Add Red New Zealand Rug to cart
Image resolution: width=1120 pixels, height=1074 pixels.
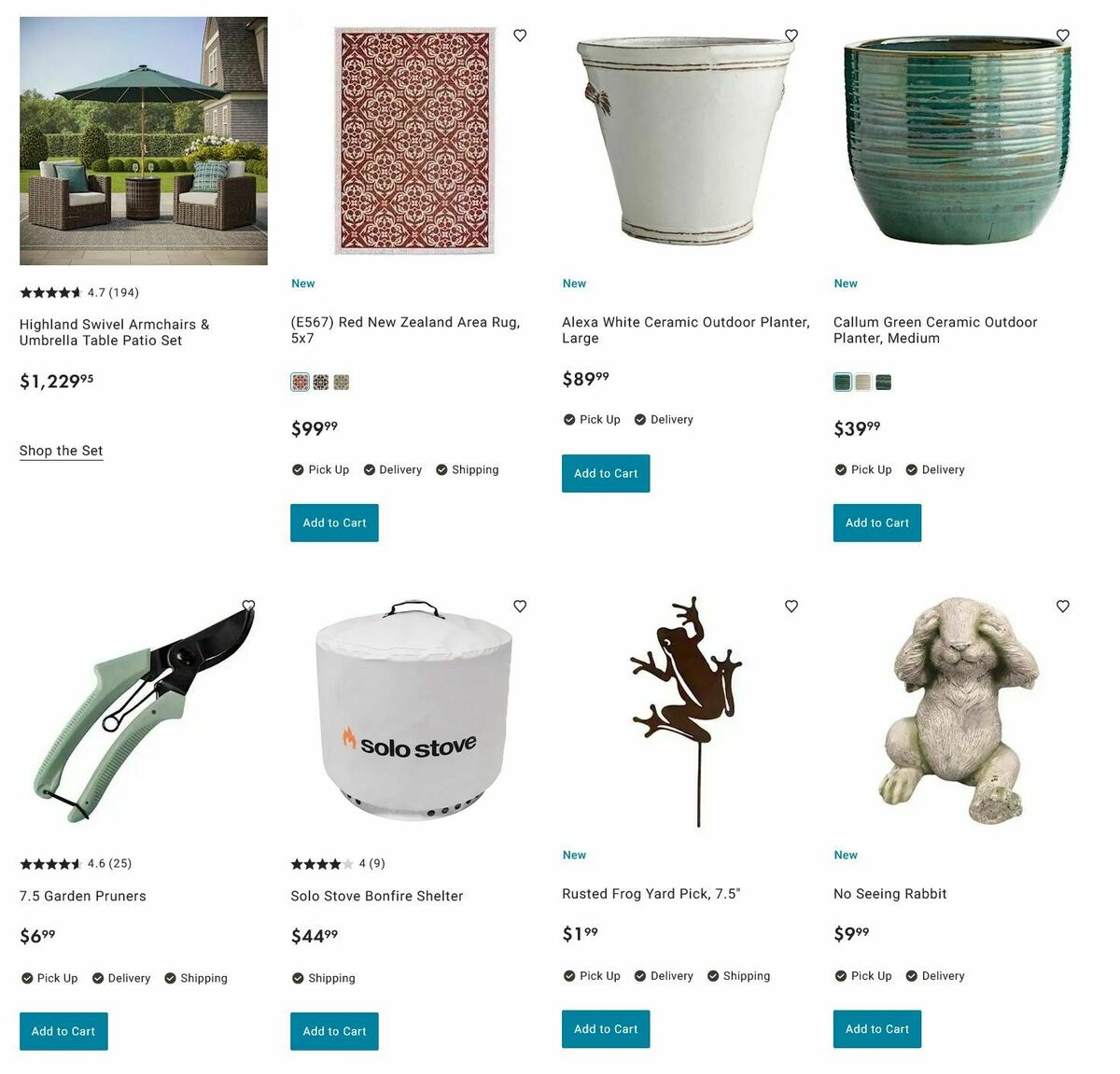(334, 523)
